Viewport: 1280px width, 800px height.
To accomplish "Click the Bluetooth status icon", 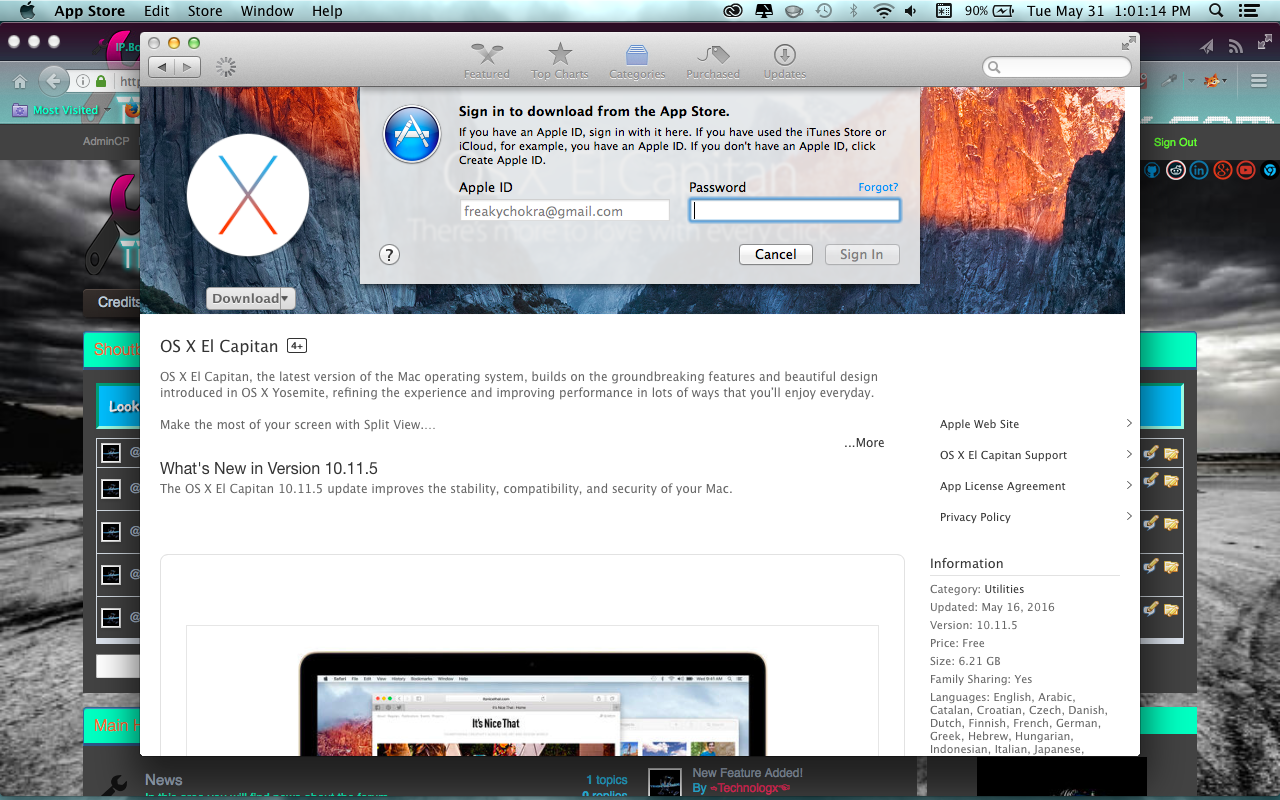I will click(x=853, y=11).
